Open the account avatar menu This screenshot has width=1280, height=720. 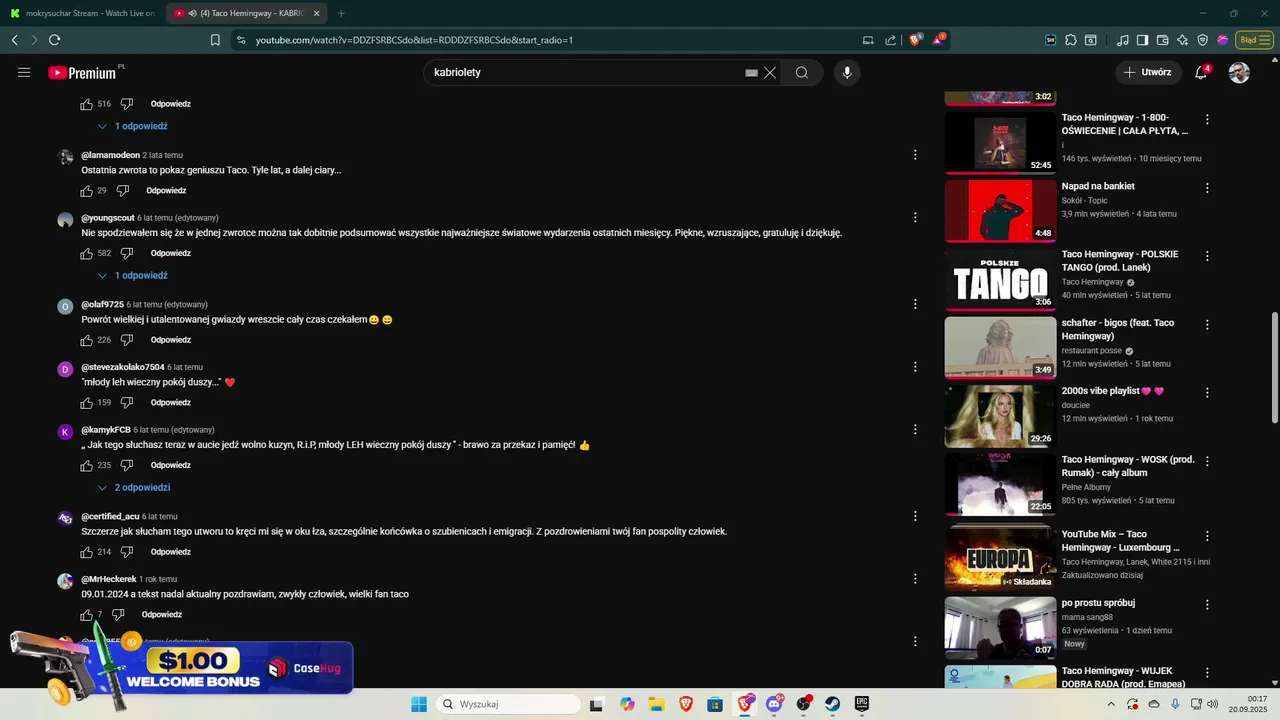coord(1239,73)
